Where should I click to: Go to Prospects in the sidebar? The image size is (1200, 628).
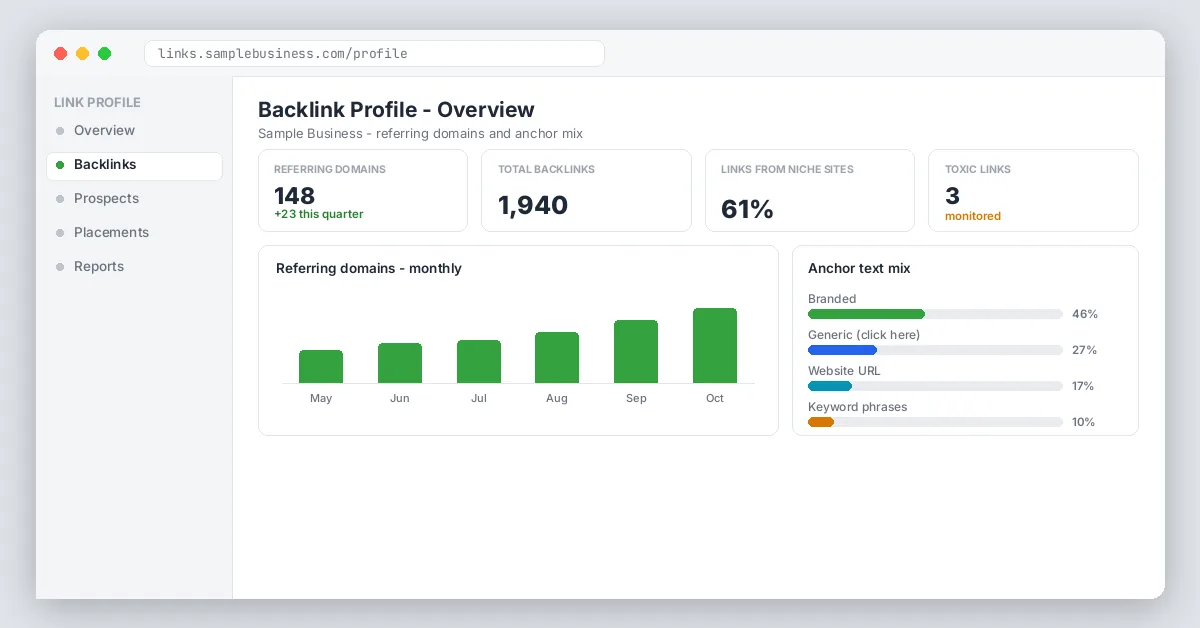click(134, 199)
